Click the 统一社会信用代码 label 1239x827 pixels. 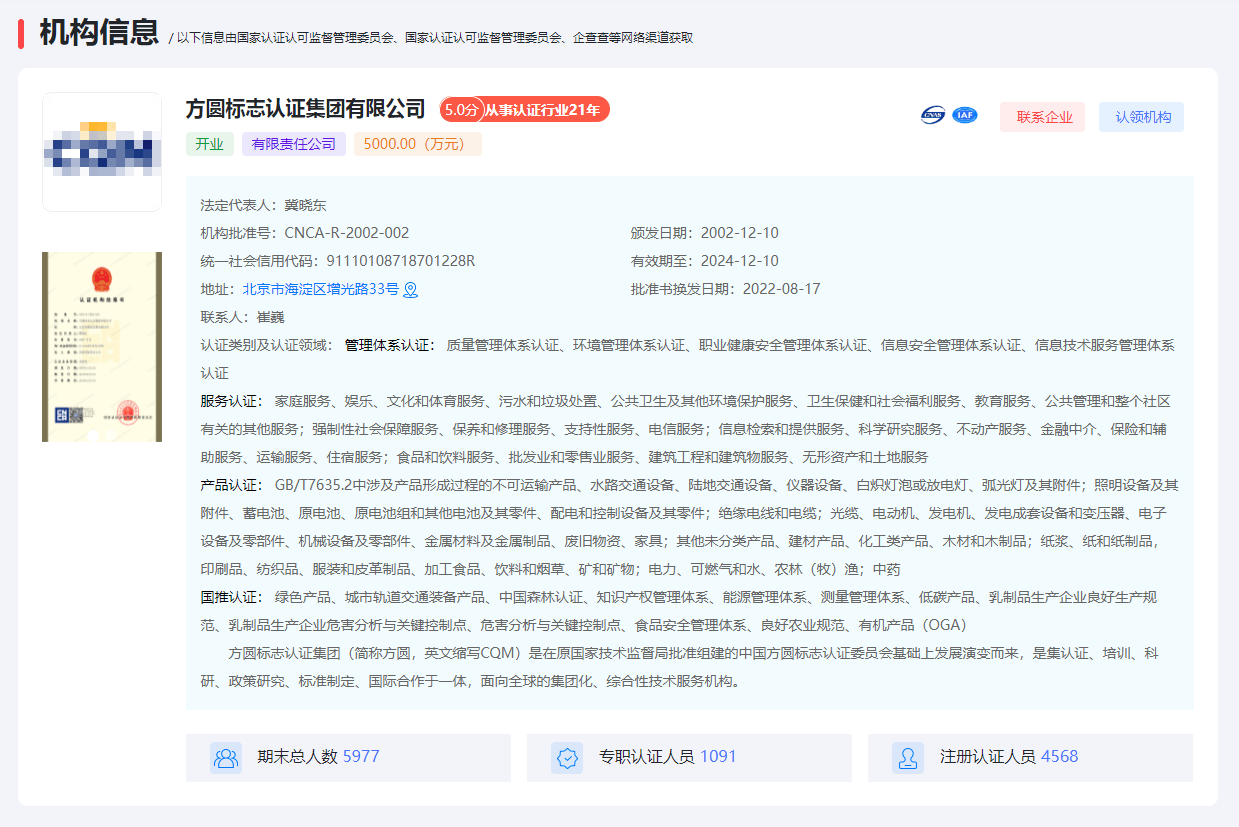click(263, 261)
